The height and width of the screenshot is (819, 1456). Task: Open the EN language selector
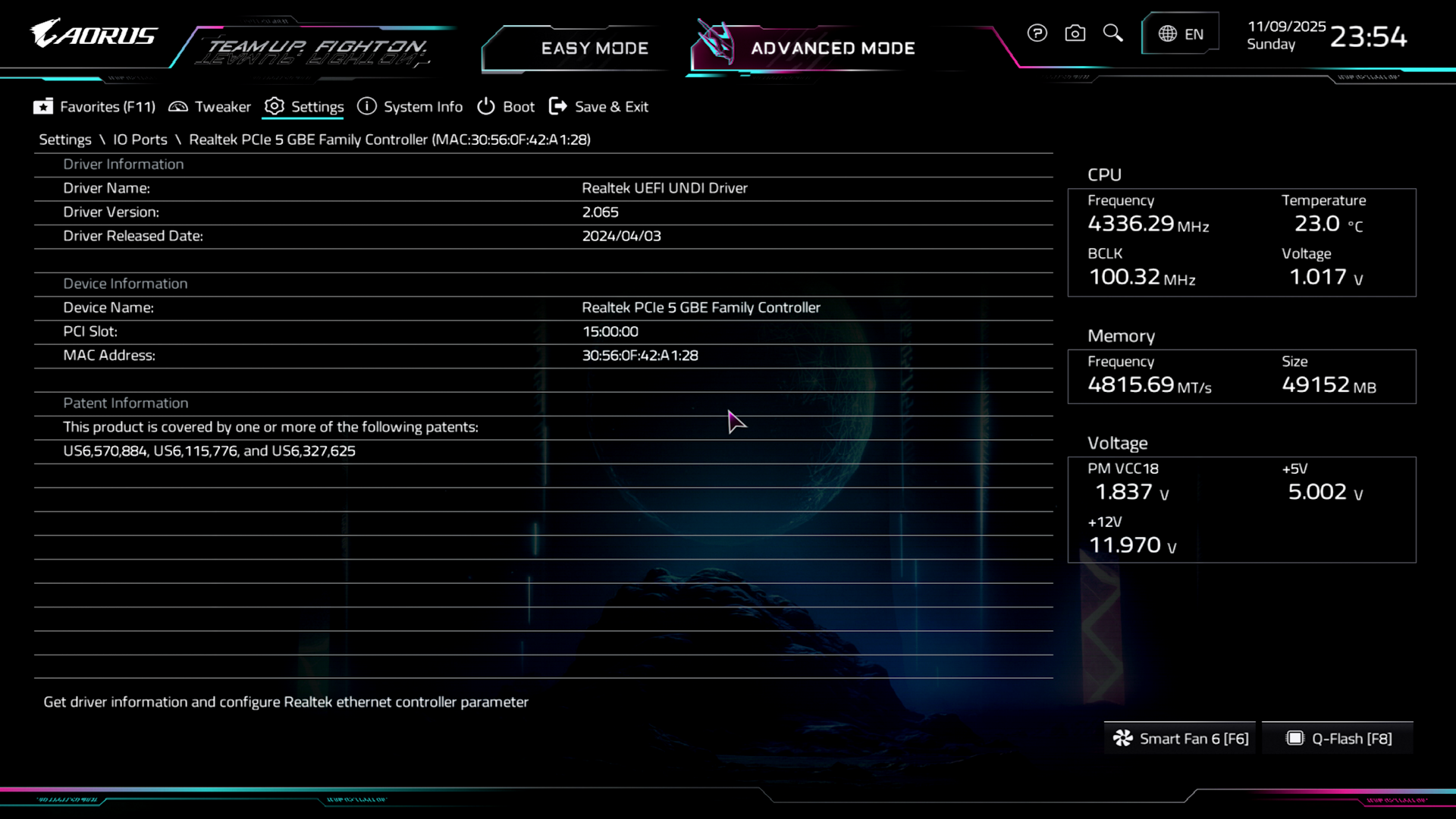click(1194, 34)
